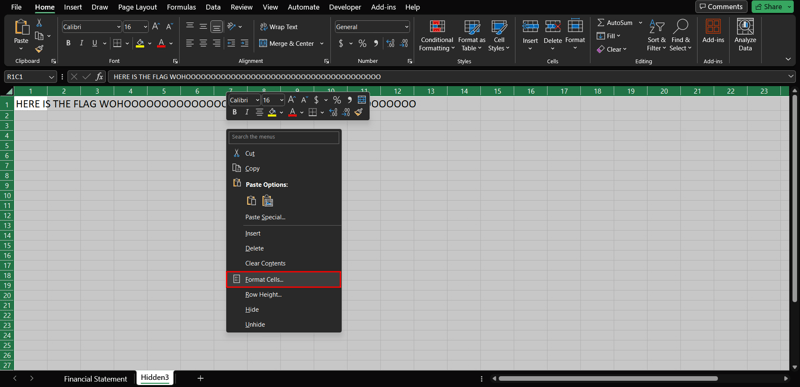
Task: Open the Name Box dropdown showing R1C1
Action: tap(51, 77)
